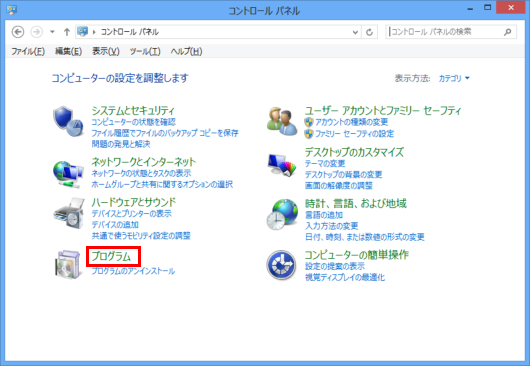530x366 pixels.
Task: Open the 表示(V) menu
Action: pos(106,51)
